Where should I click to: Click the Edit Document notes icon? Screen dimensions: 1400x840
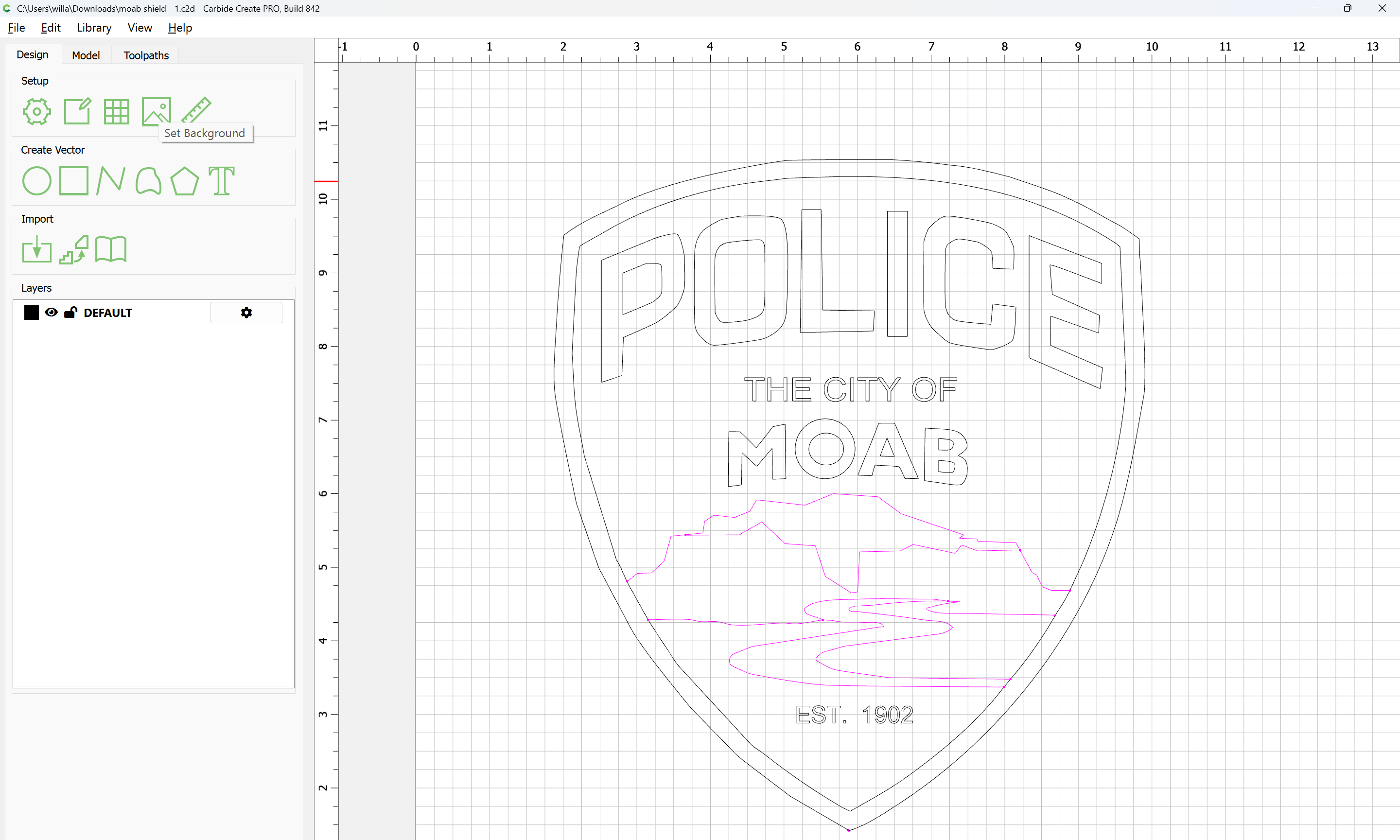pos(77,111)
